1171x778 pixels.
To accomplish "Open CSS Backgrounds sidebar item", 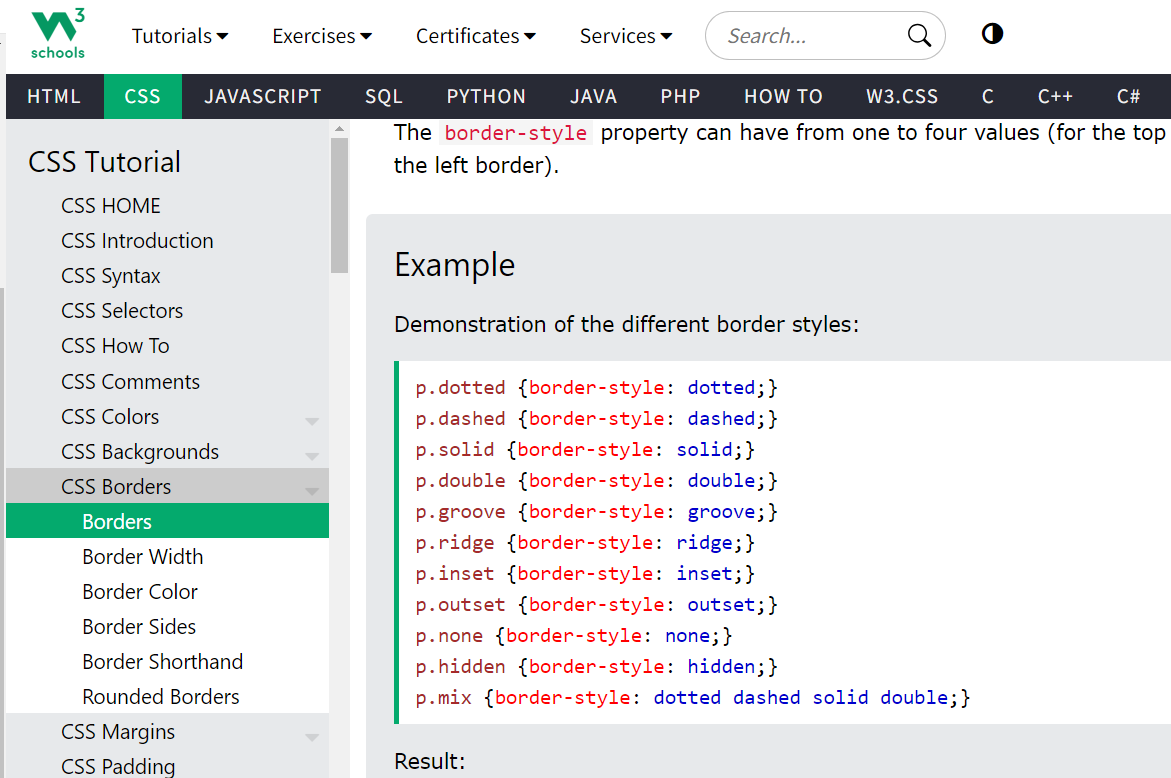I will (x=167, y=452).
